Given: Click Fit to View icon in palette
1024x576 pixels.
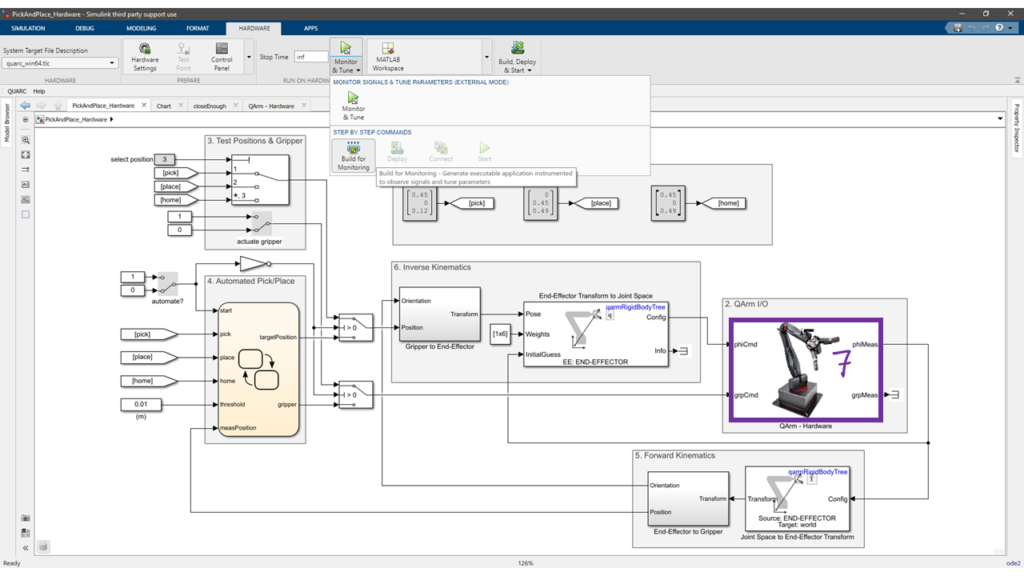Looking at the screenshot, I should [26, 155].
